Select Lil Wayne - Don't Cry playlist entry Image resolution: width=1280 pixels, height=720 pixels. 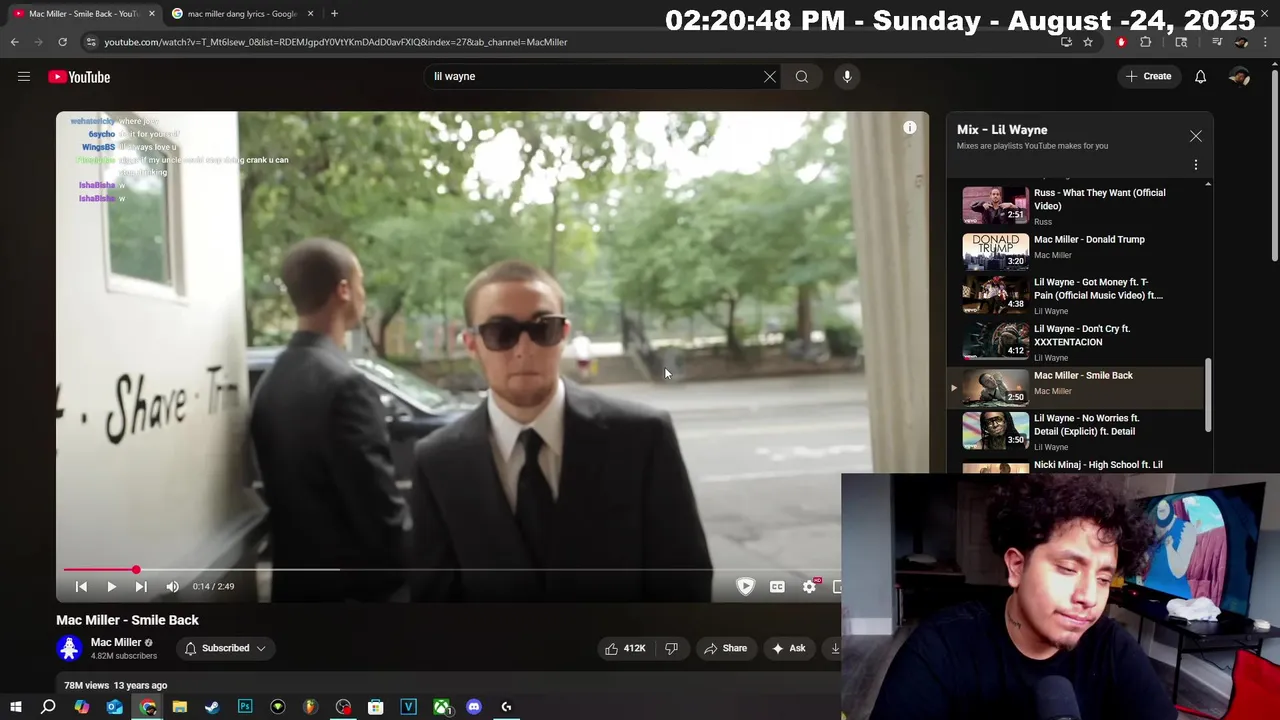coord(1075,340)
